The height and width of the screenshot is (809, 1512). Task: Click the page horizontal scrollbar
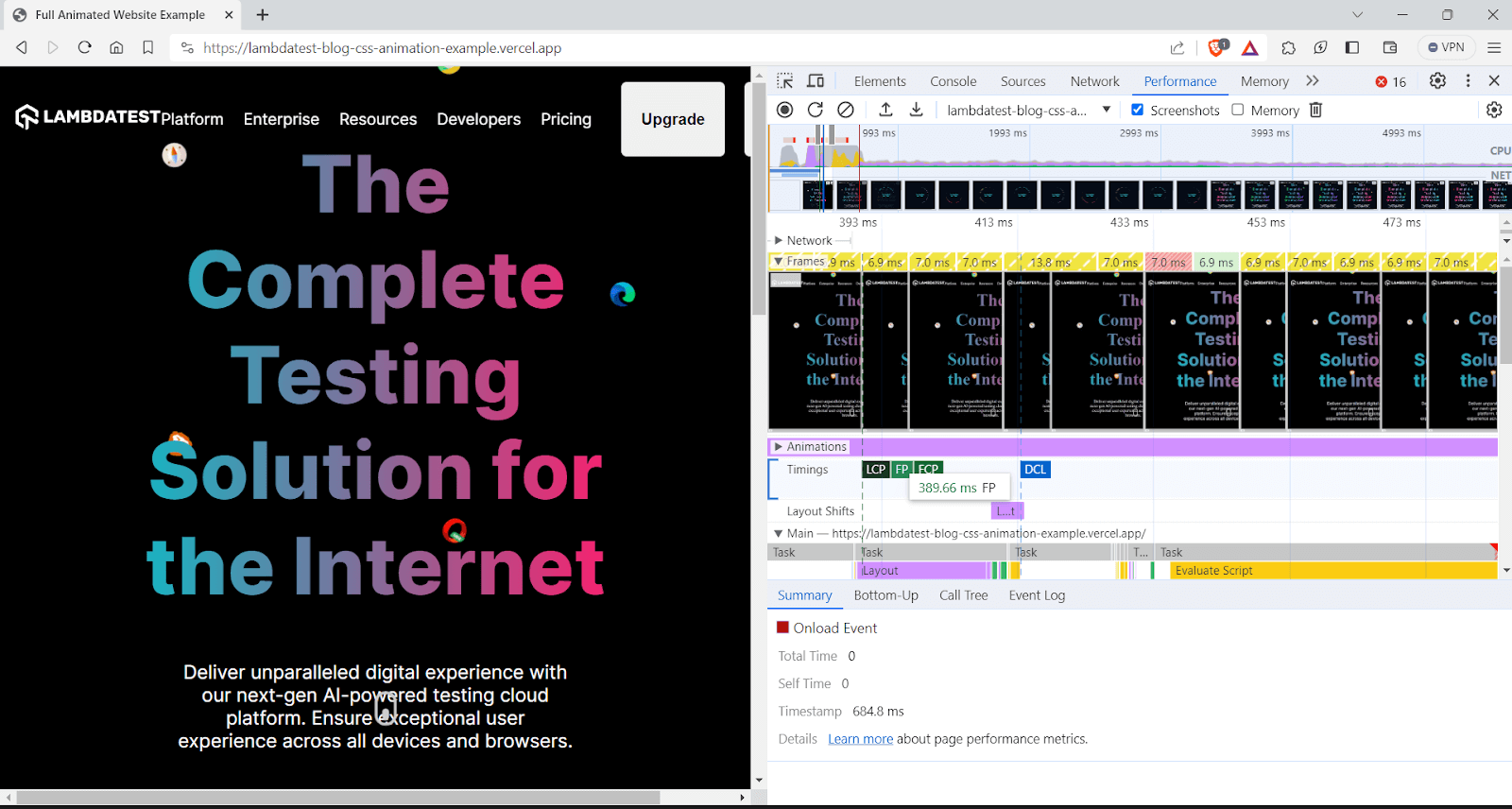point(338,798)
